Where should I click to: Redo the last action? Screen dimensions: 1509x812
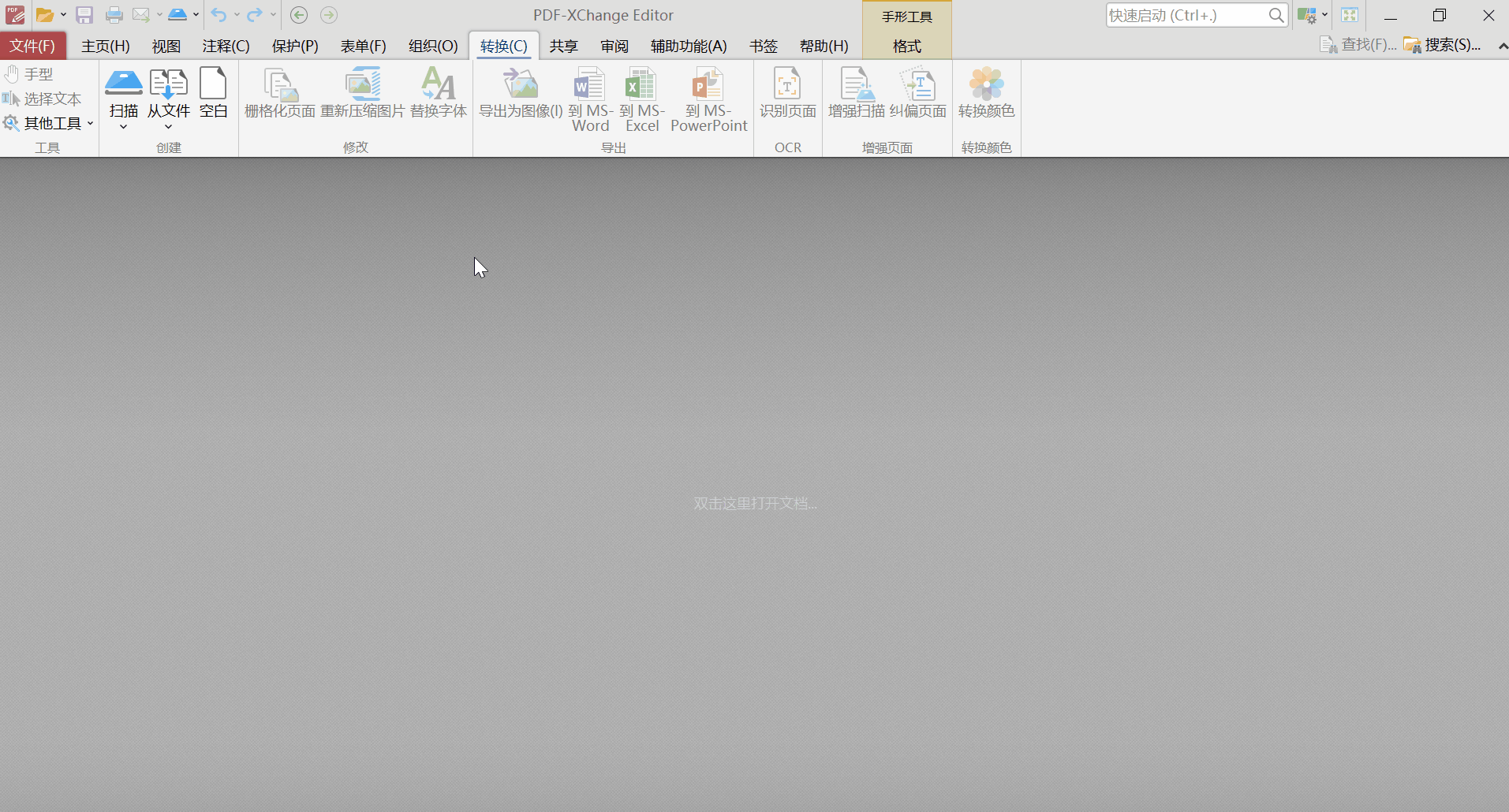click(x=254, y=15)
